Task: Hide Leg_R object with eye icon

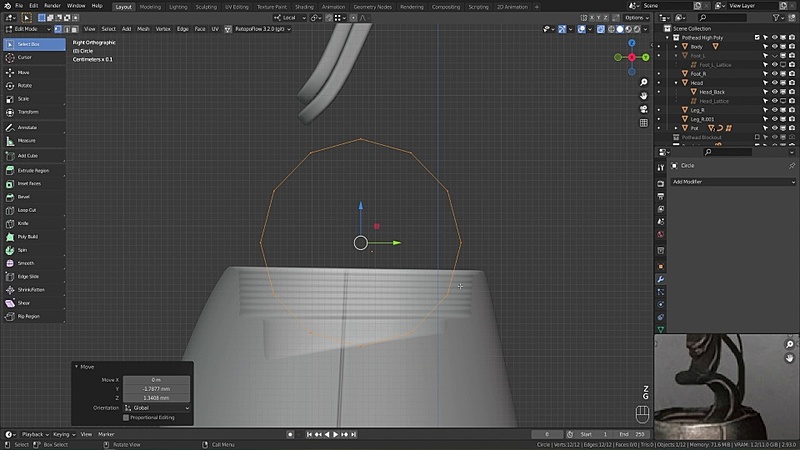Action: point(774,110)
